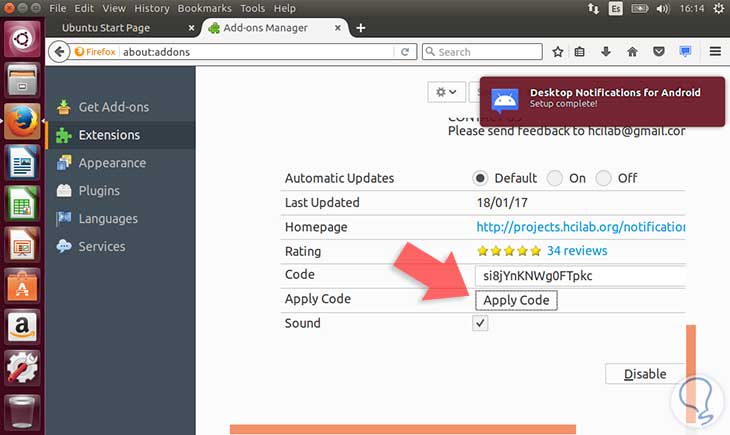Open the 34 reviews link

tap(577, 251)
